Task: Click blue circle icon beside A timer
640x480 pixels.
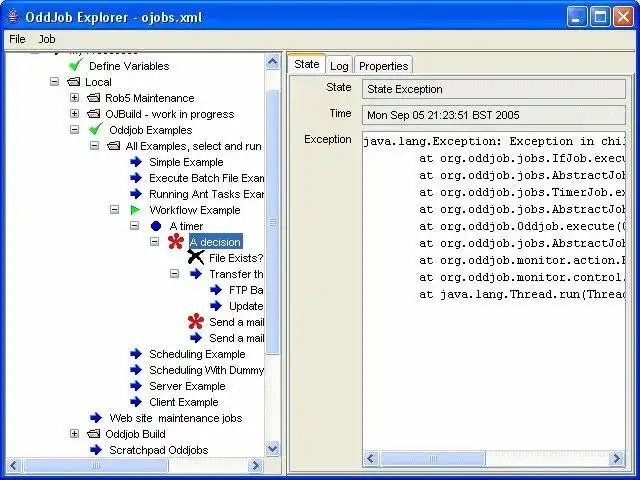Action: pyautogui.click(x=156, y=226)
